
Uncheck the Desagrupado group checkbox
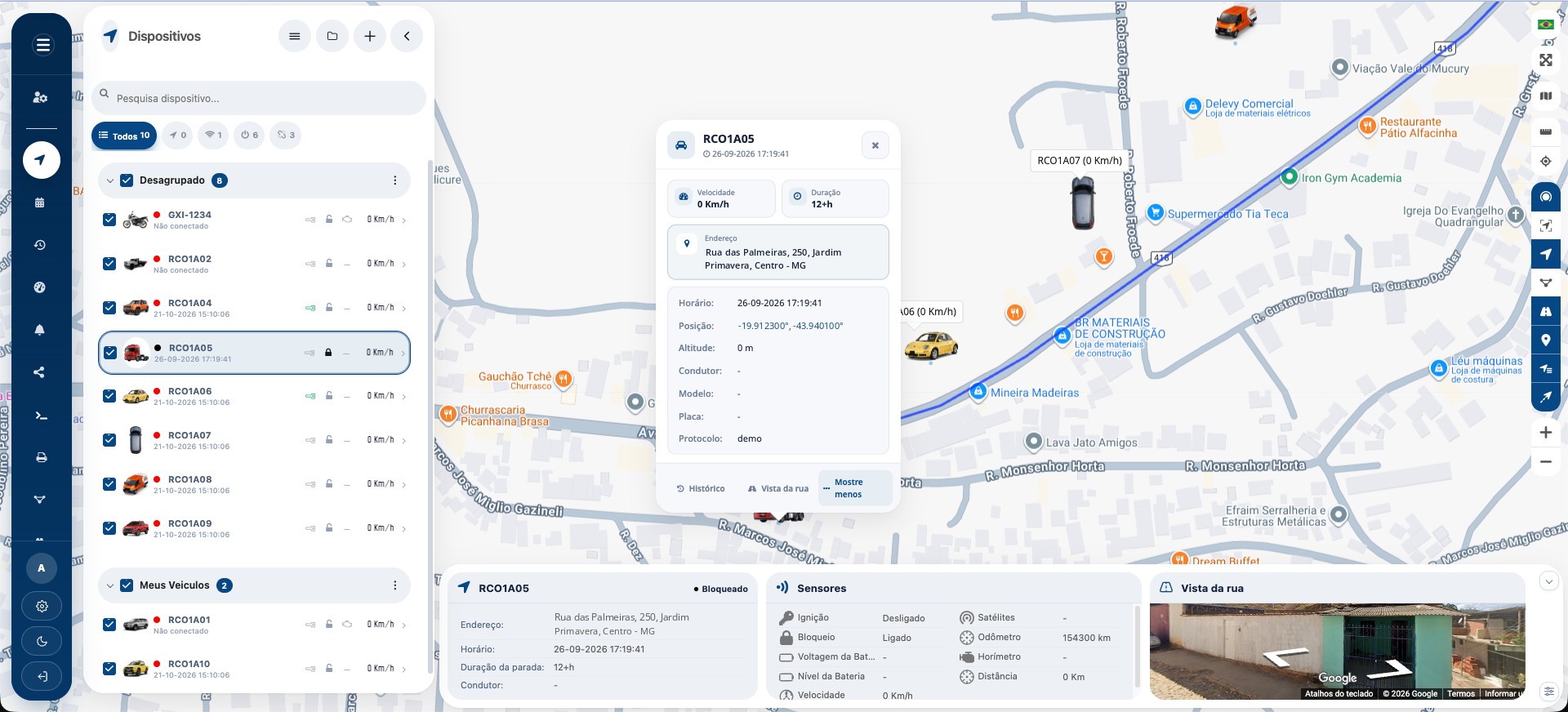[127, 180]
